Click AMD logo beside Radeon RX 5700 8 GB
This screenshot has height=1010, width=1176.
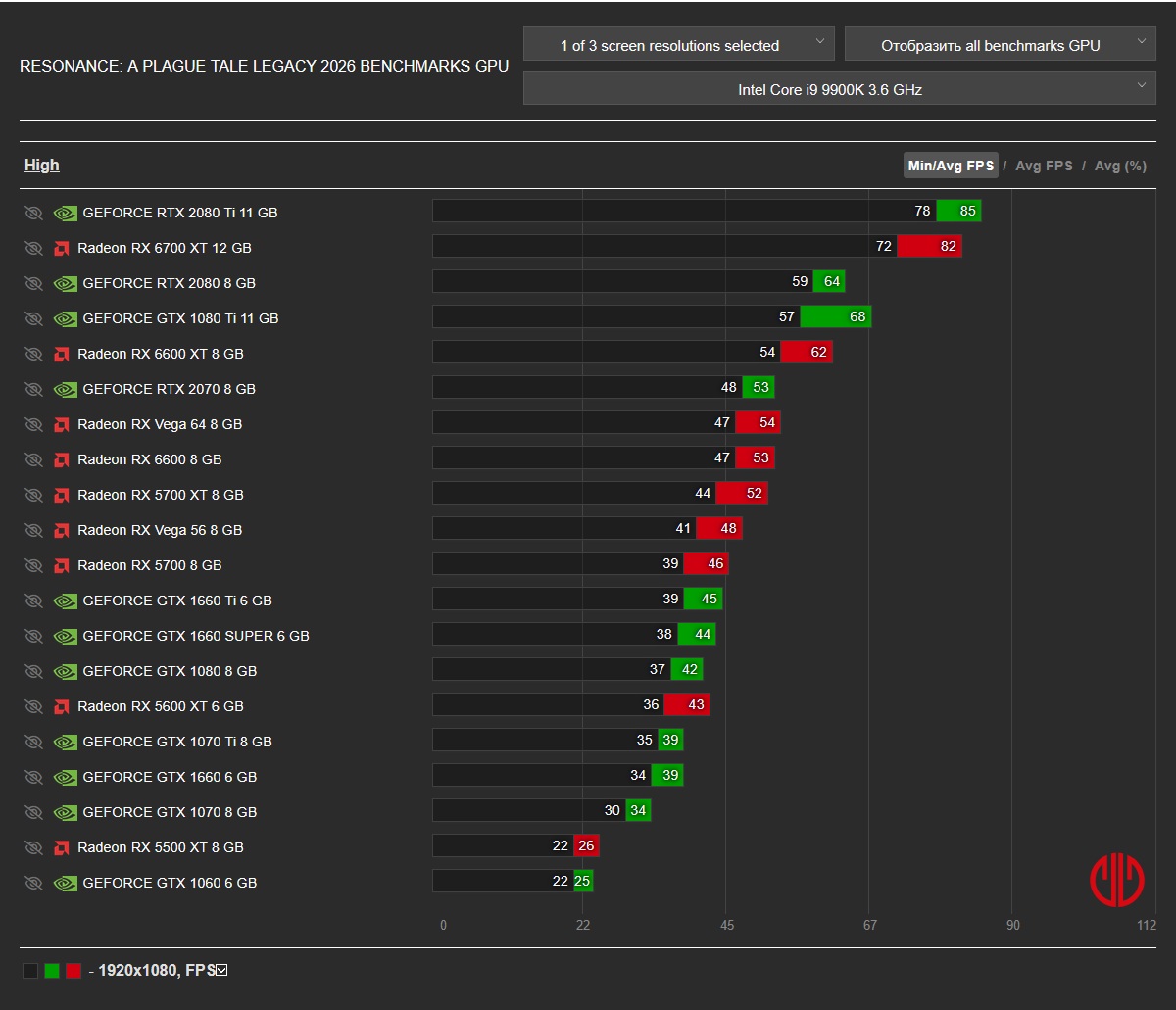tap(61, 565)
